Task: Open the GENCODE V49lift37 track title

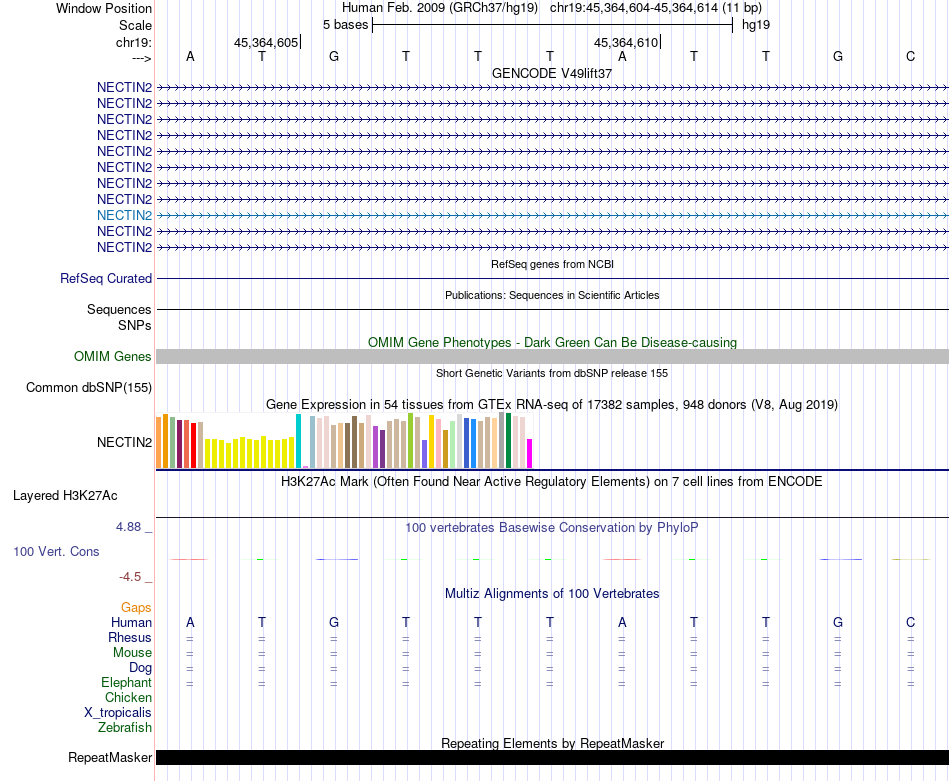Action: pyautogui.click(x=552, y=73)
